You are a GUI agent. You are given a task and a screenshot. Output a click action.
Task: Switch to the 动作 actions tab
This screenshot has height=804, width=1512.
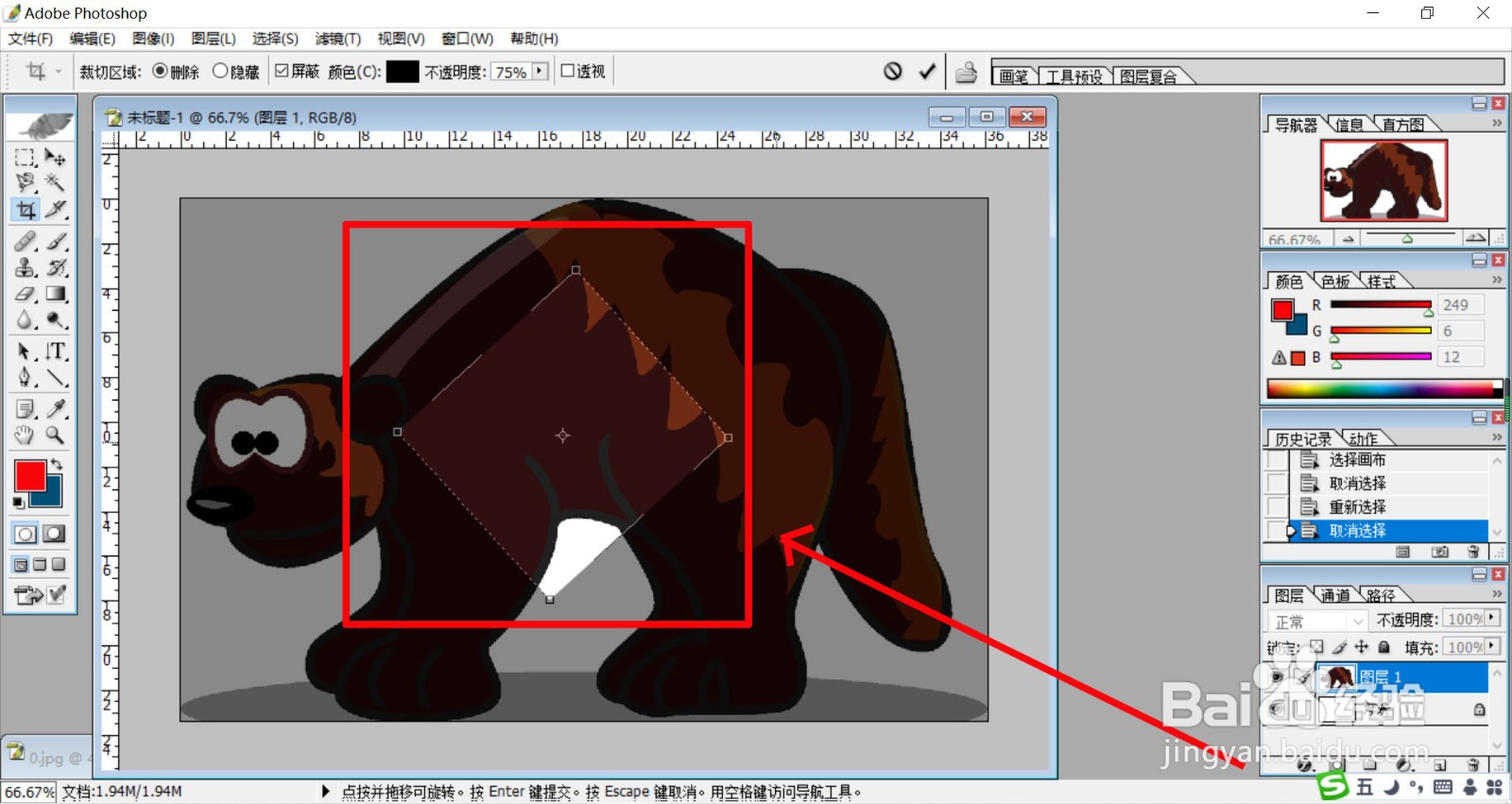(1363, 439)
